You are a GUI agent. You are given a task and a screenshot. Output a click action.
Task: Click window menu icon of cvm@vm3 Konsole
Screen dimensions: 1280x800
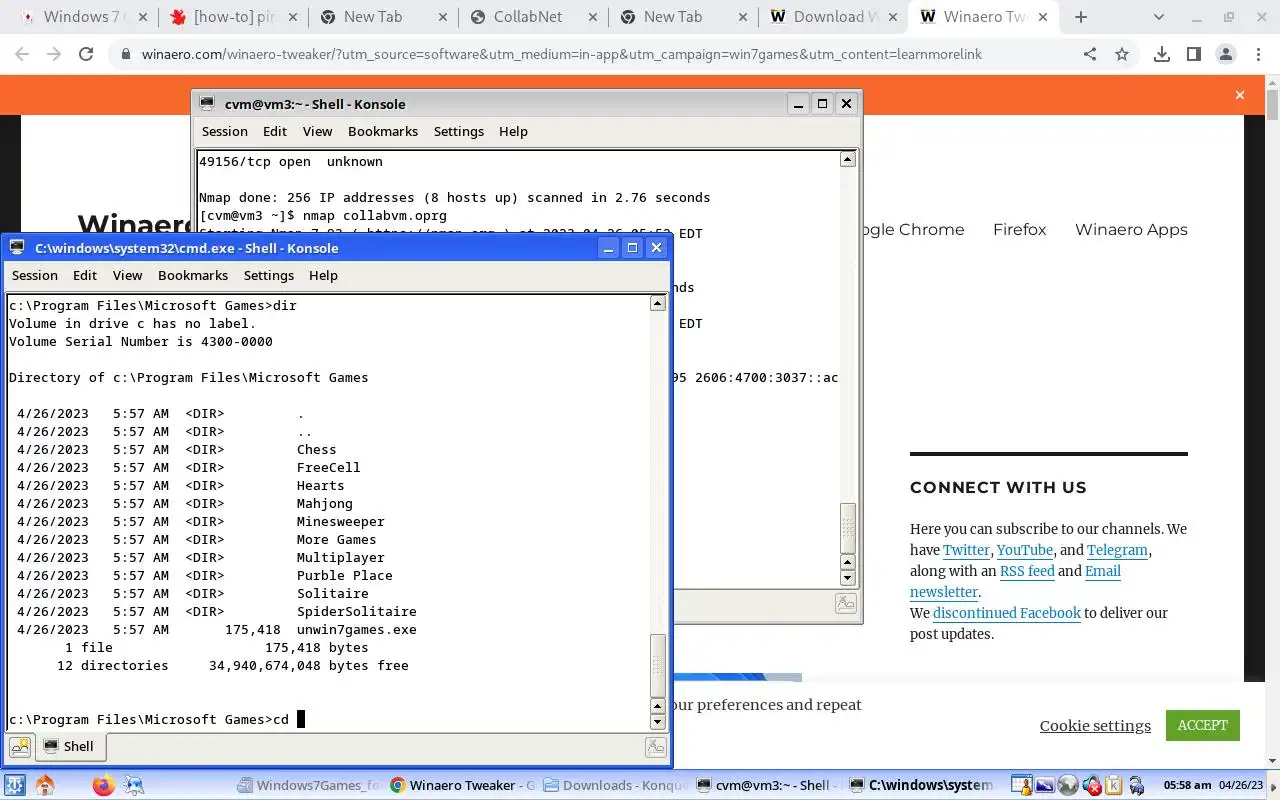pos(207,104)
